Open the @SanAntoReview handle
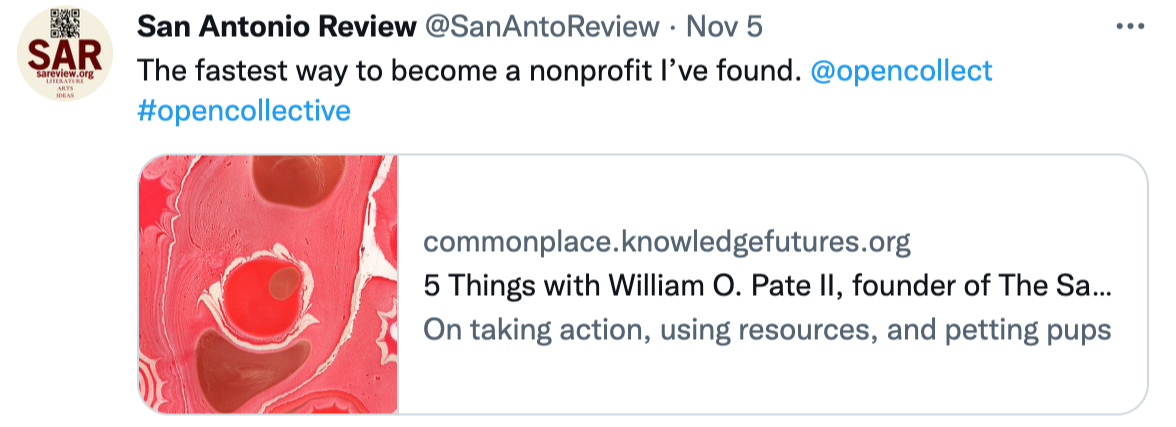 point(542,27)
